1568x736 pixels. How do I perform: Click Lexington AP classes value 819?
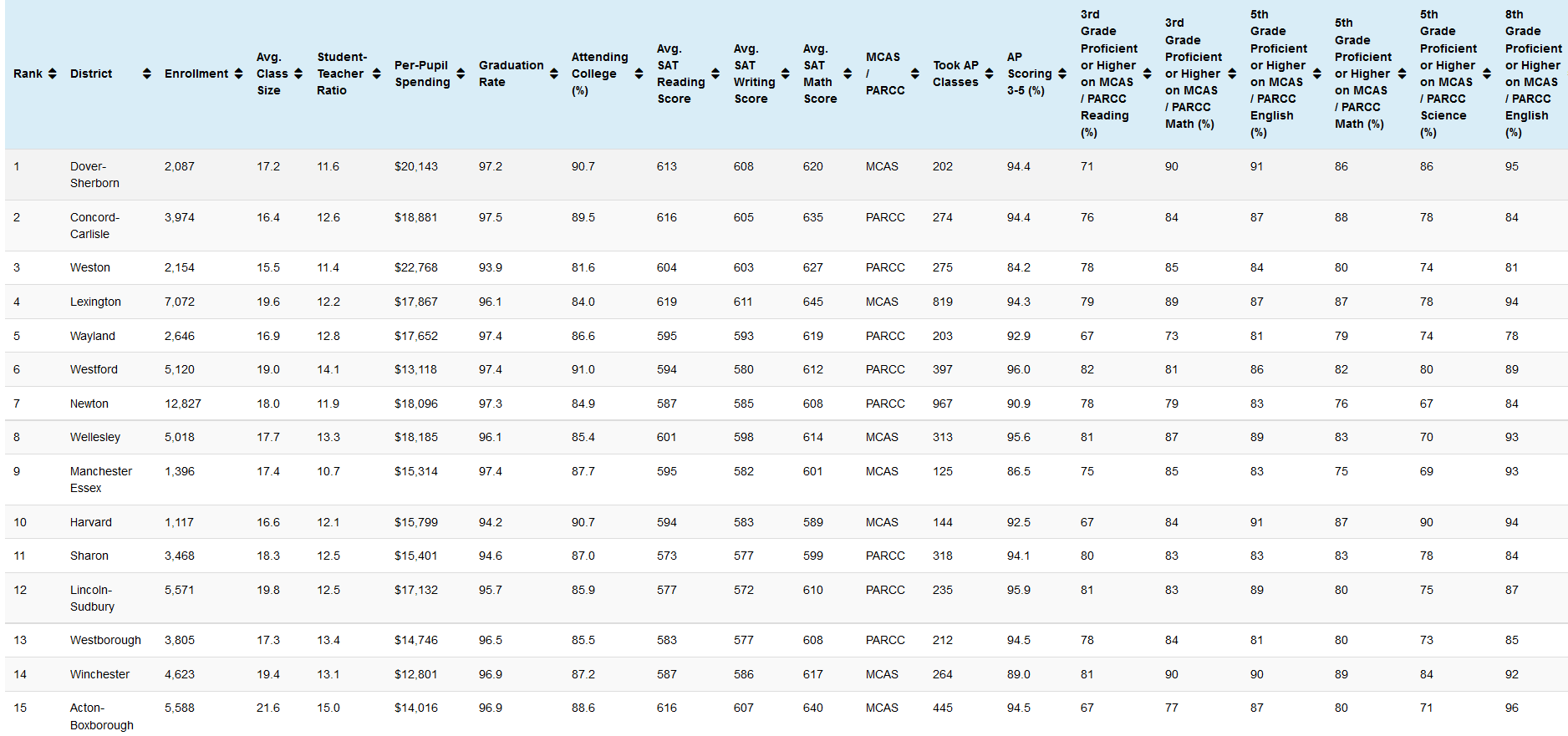(x=943, y=302)
